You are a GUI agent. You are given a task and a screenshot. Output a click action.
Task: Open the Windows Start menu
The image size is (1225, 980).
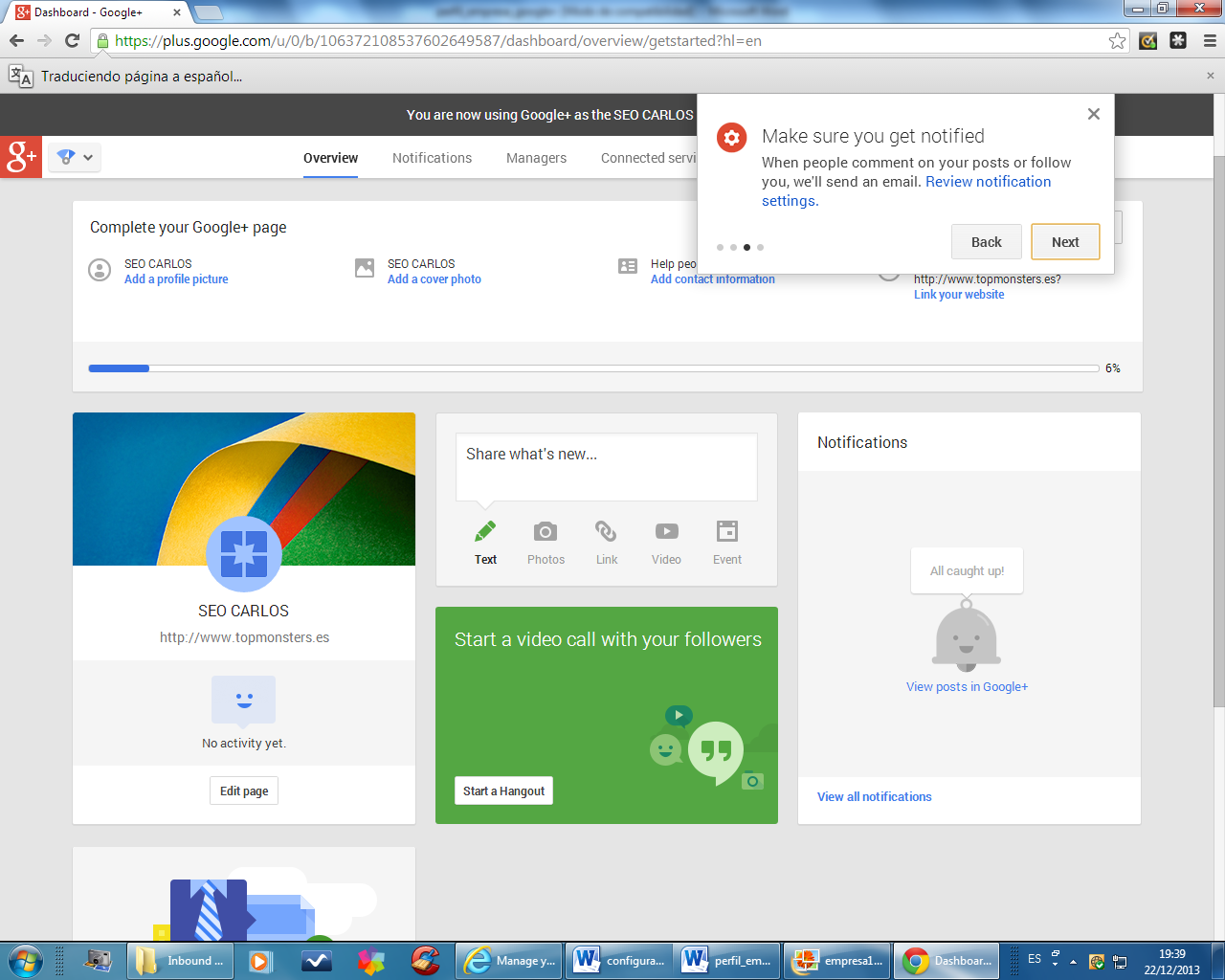point(25,960)
